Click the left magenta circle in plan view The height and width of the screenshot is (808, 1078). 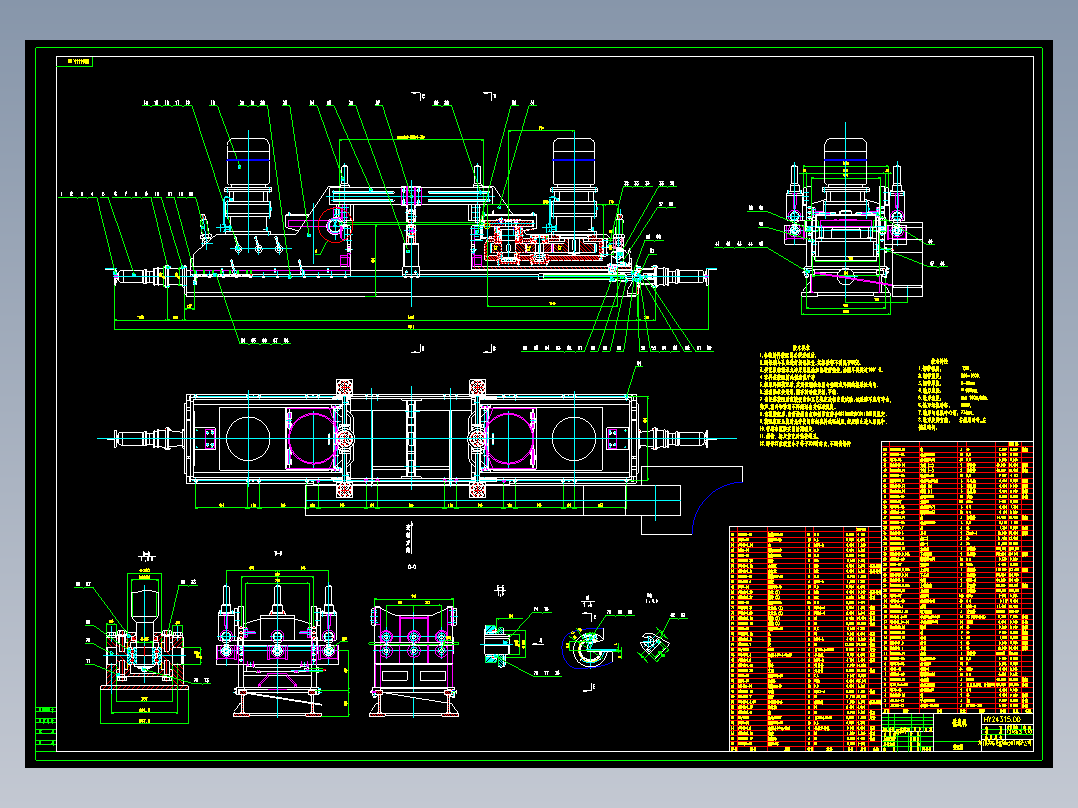(x=313, y=438)
